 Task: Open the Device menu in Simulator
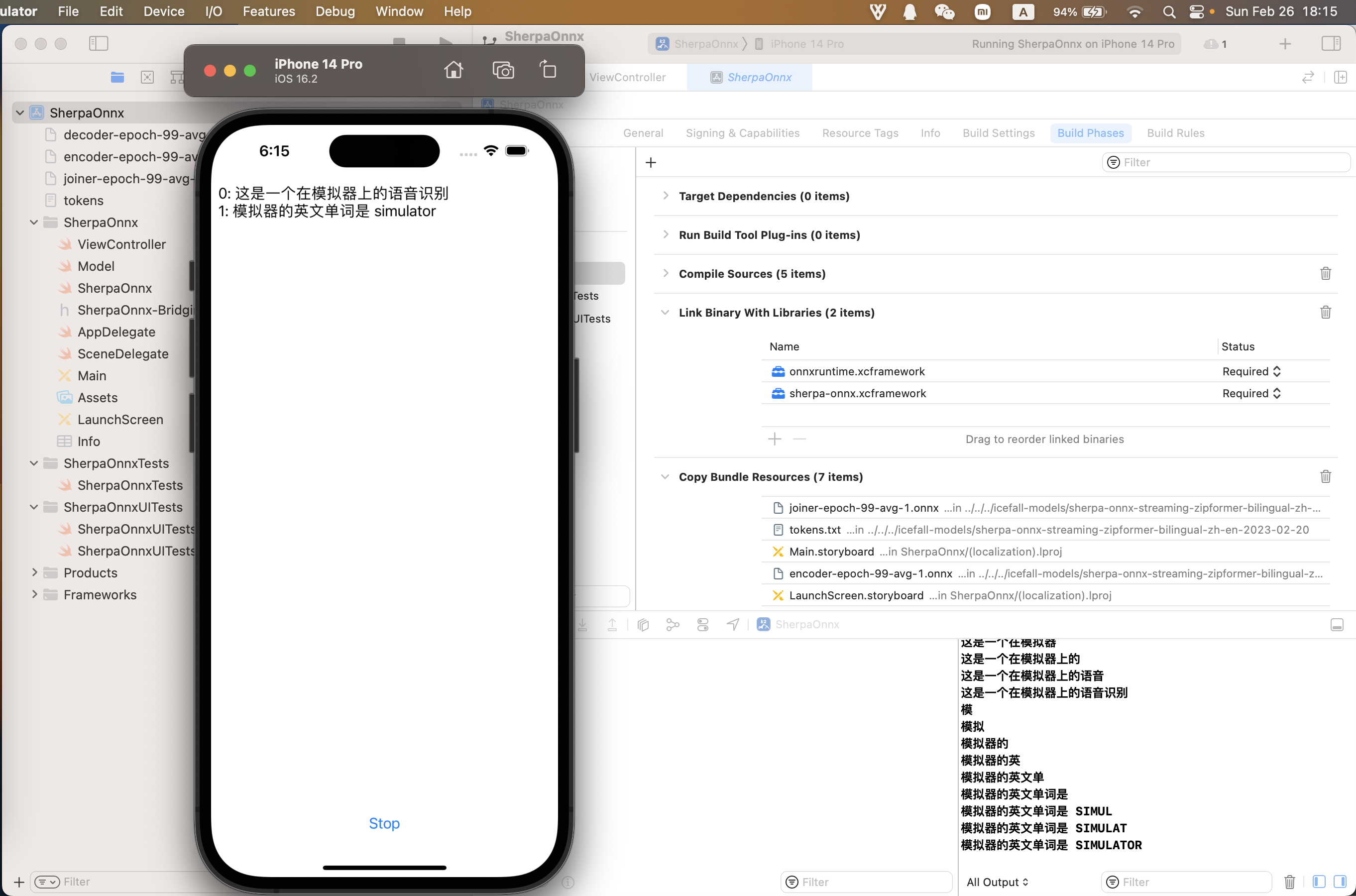(x=164, y=11)
